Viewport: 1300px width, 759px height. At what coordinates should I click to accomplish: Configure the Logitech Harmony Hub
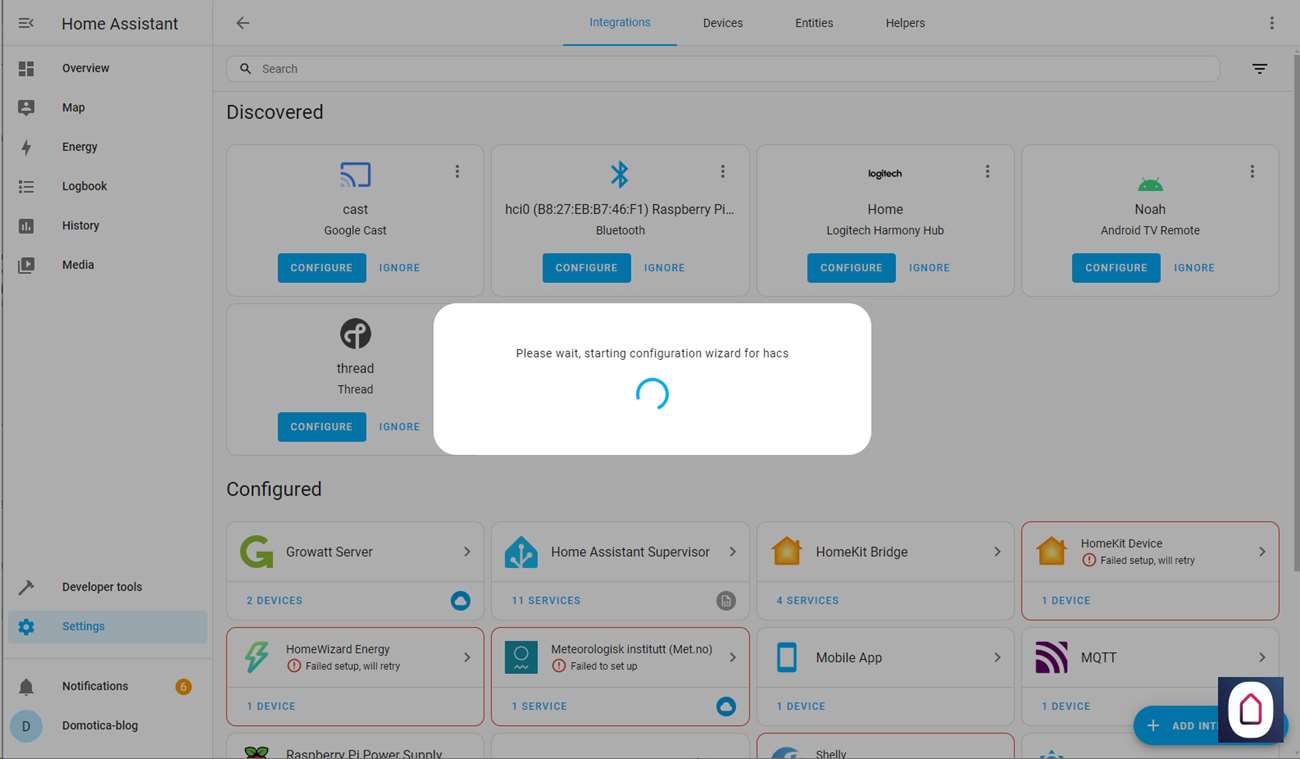click(851, 268)
